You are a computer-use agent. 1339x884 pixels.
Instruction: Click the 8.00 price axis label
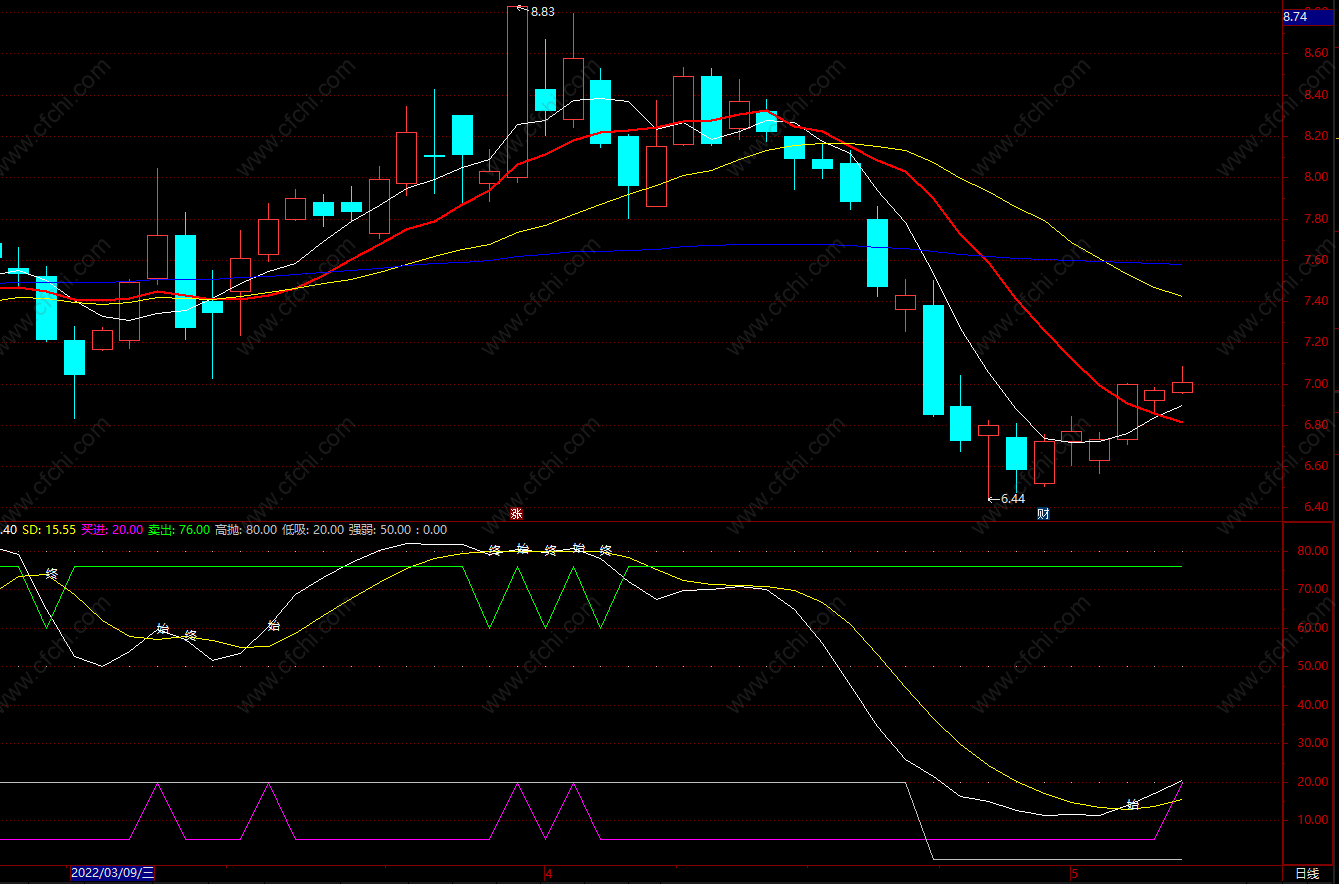(1316, 177)
